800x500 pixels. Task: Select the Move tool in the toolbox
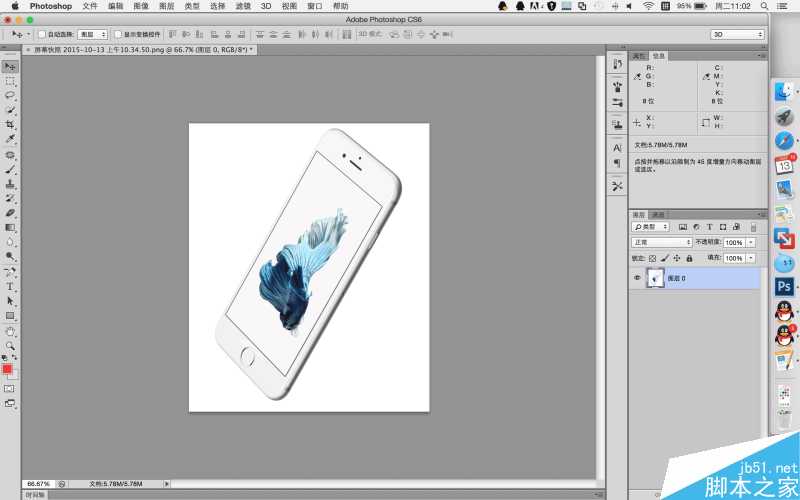(x=10, y=66)
